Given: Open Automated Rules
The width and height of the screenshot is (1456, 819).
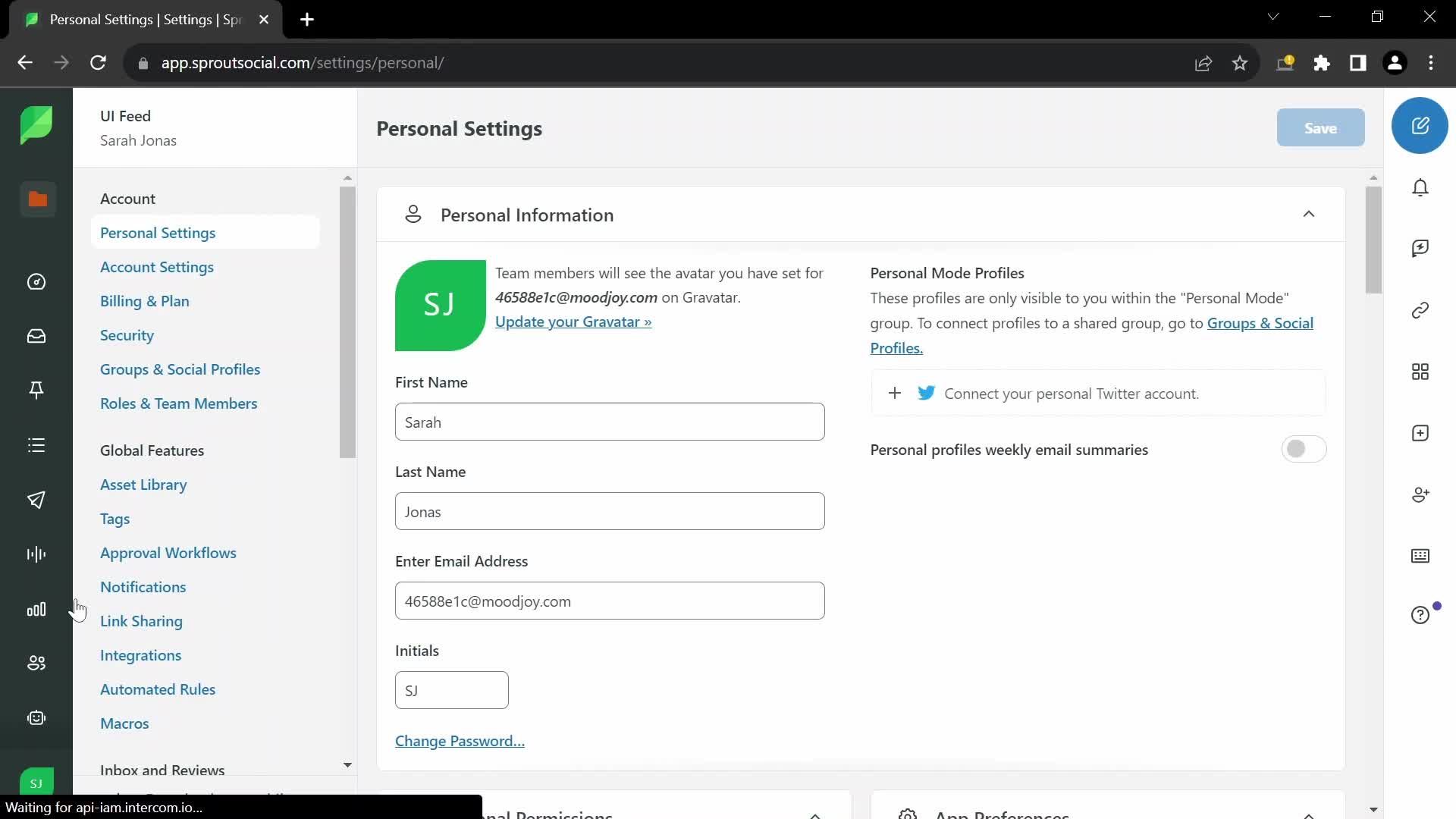Looking at the screenshot, I should [x=158, y=689].
